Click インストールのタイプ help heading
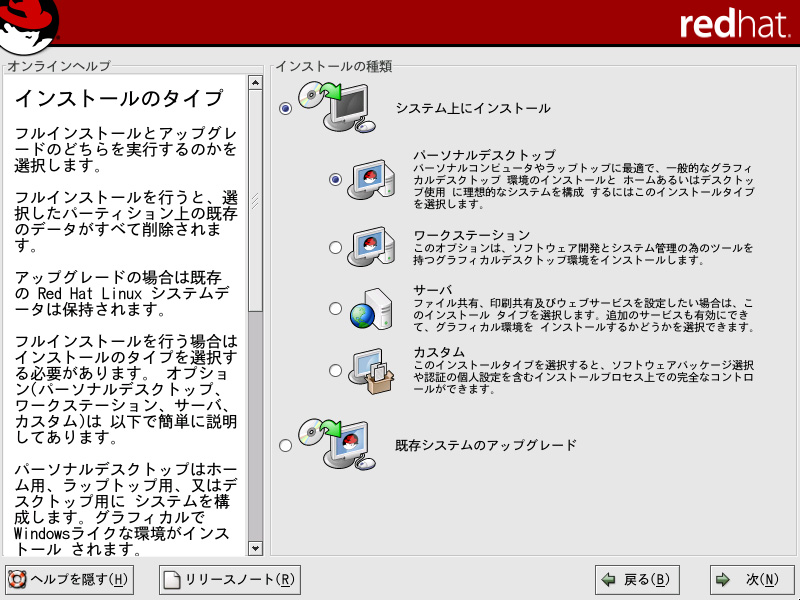This screenshot has height=600, width=800. point(119,98)
